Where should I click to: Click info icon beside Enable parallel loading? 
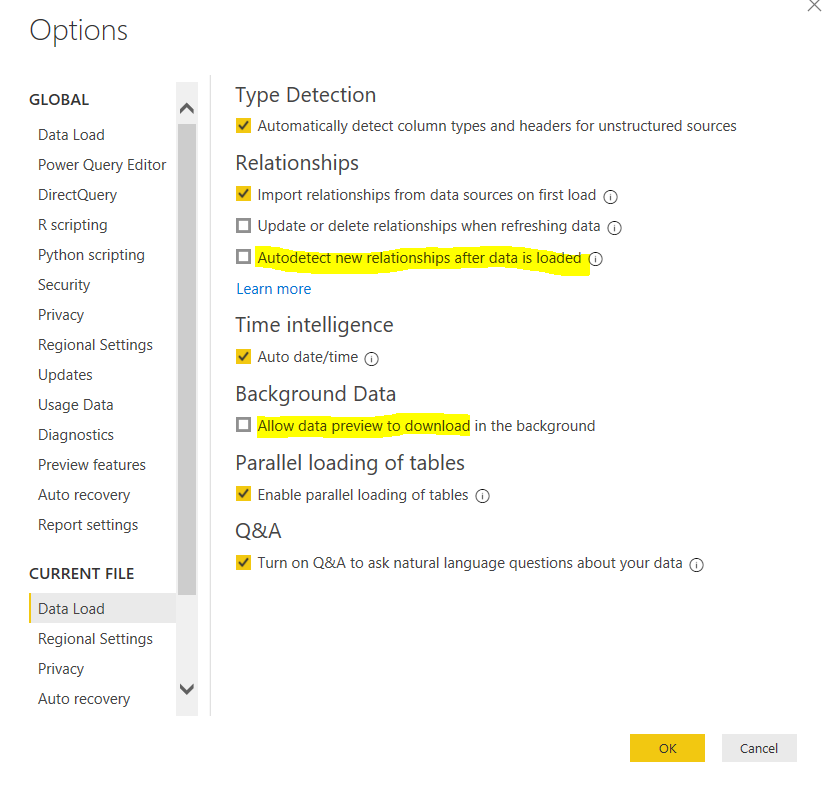coord(482,496)
